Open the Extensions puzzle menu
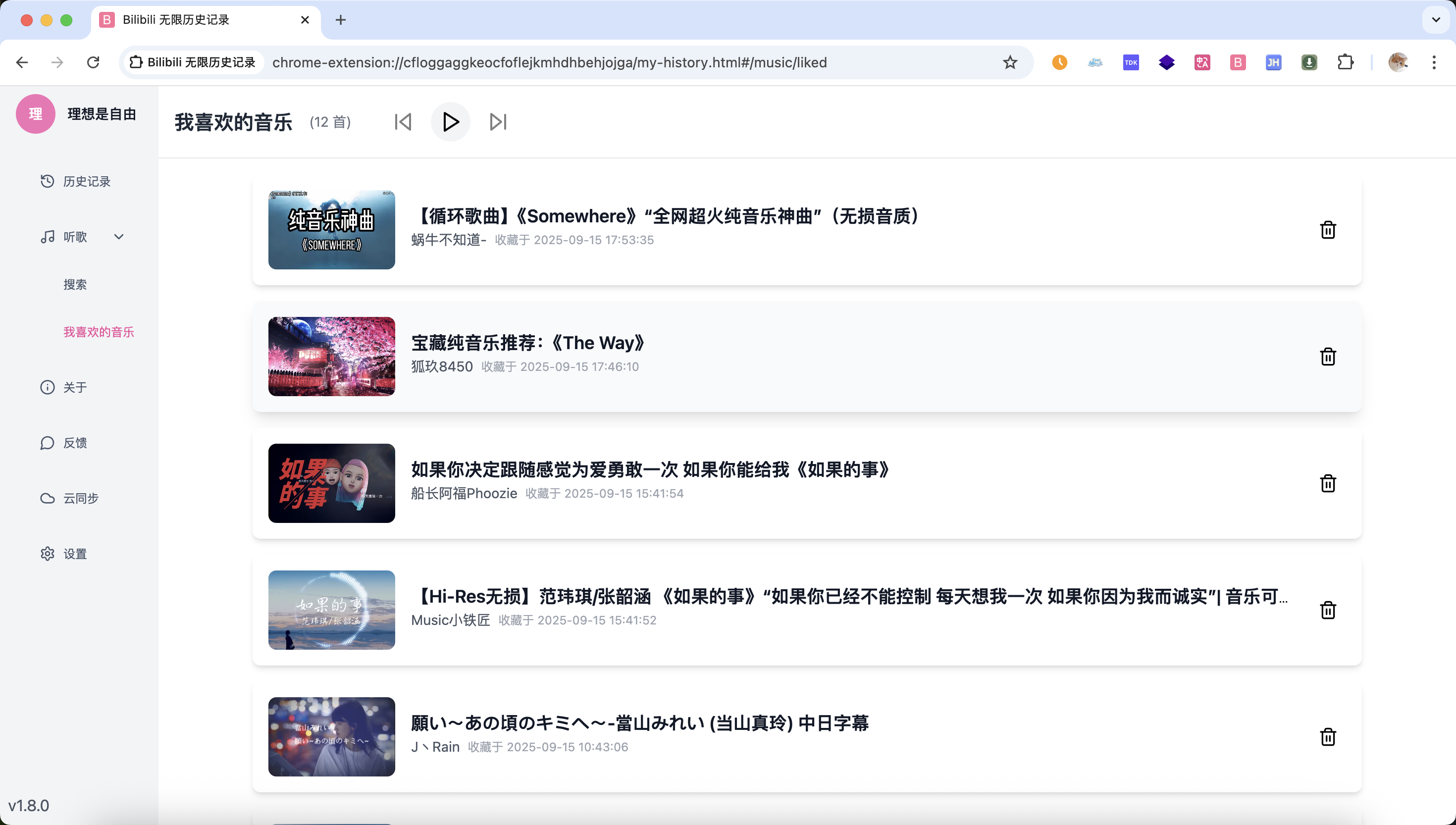Viewport: 1456px width, 825px height. coord(1346,62)
